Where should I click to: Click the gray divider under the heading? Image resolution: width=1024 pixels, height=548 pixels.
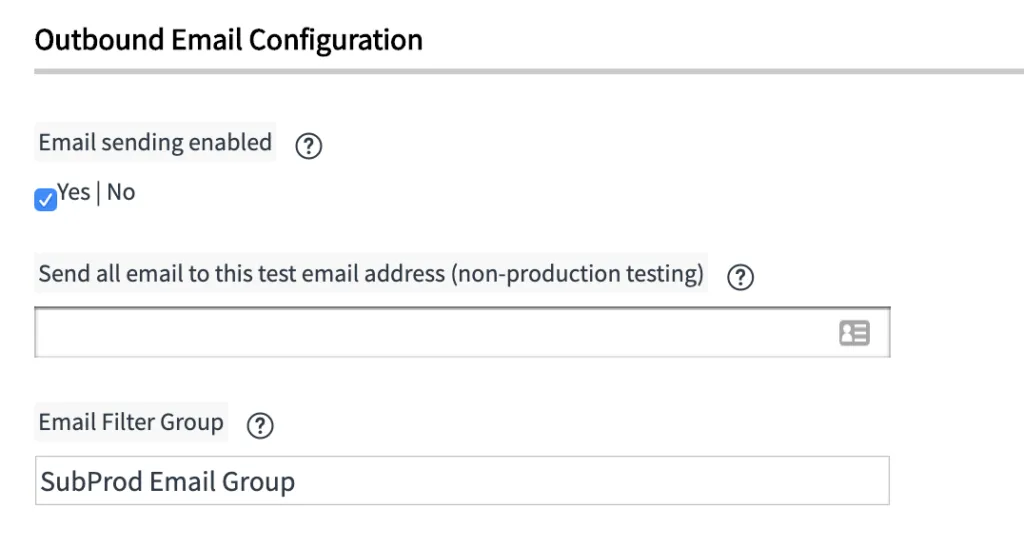coord(528,71)
